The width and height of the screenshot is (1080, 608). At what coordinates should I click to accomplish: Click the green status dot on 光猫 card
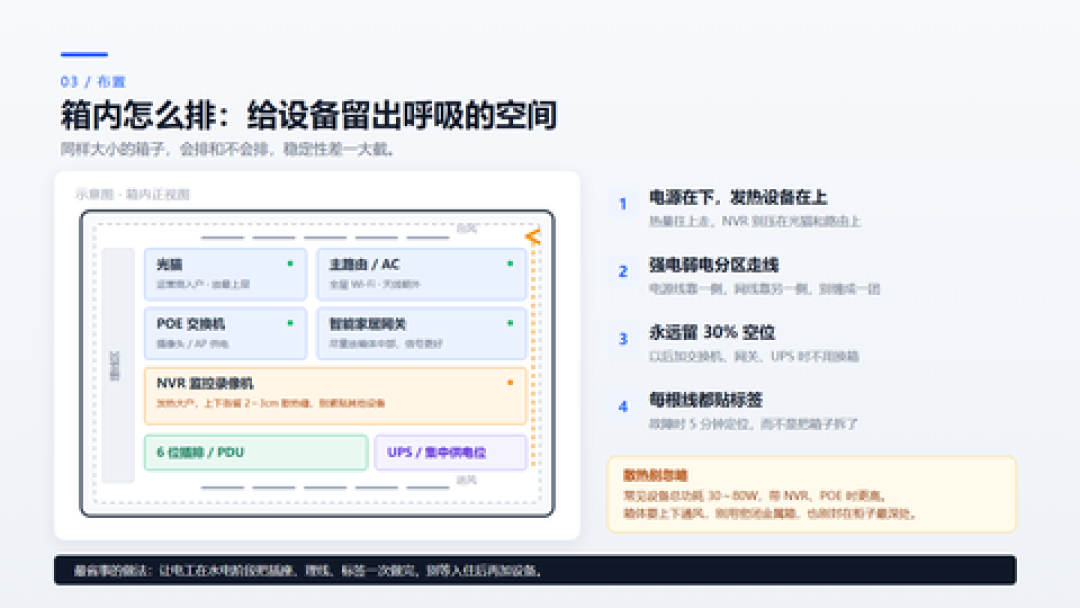click(290, 264)
